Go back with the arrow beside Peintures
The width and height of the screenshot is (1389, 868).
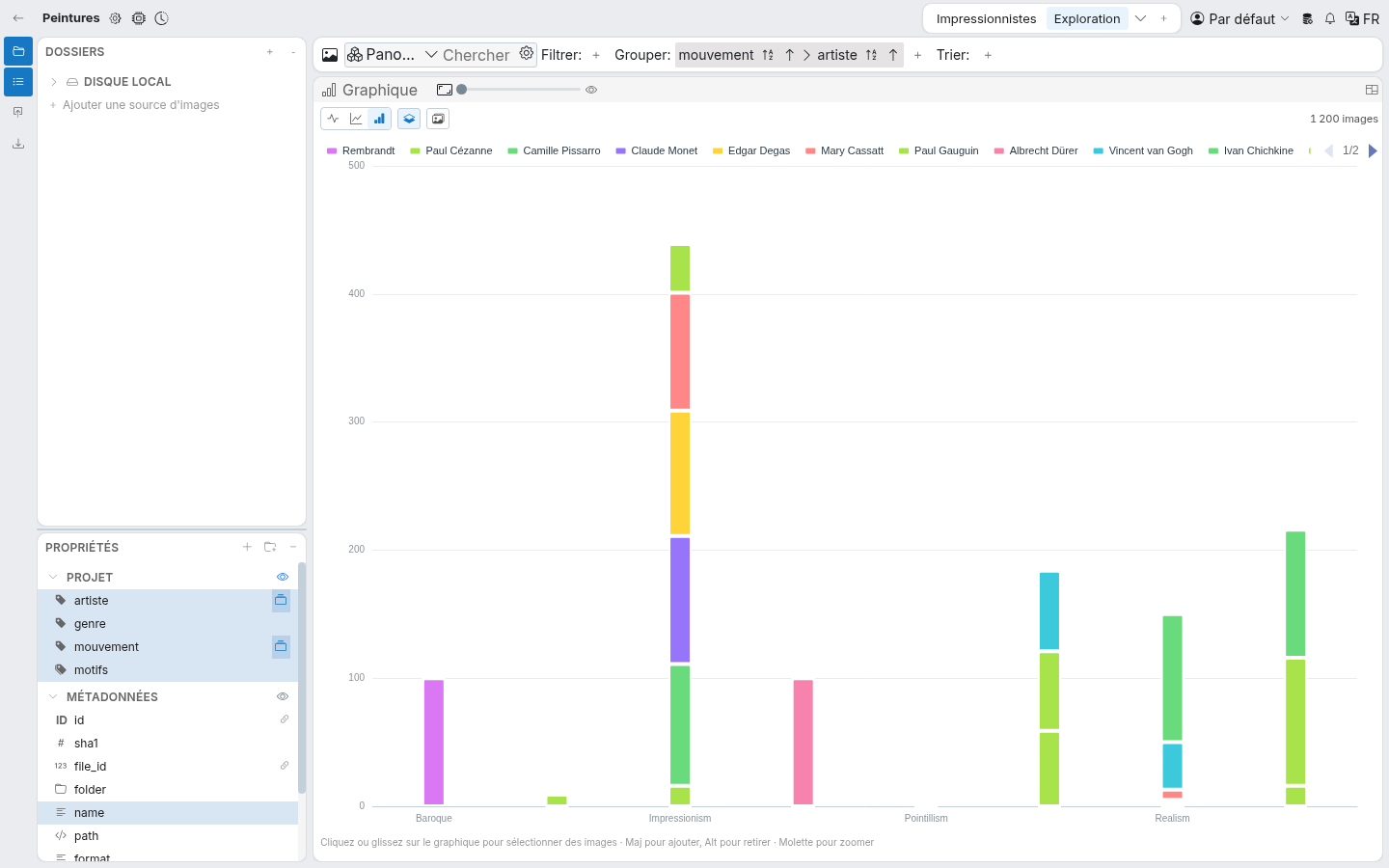coord(18,18)
